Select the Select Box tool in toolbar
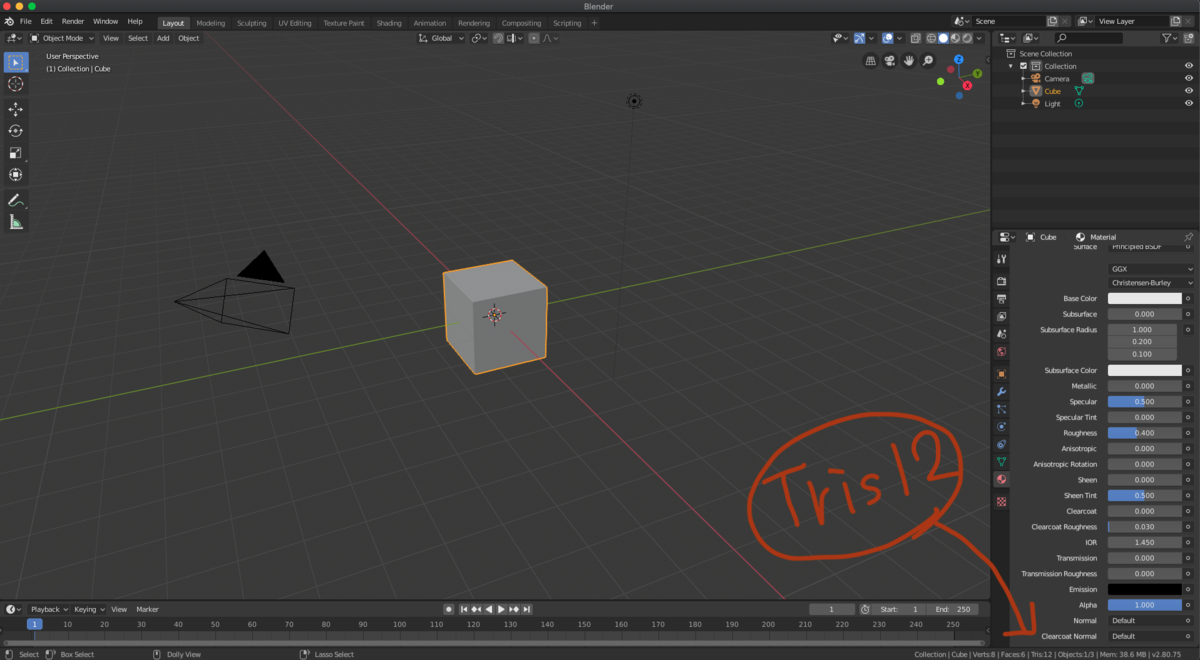 pyautogui.click(x=16, y=62)
